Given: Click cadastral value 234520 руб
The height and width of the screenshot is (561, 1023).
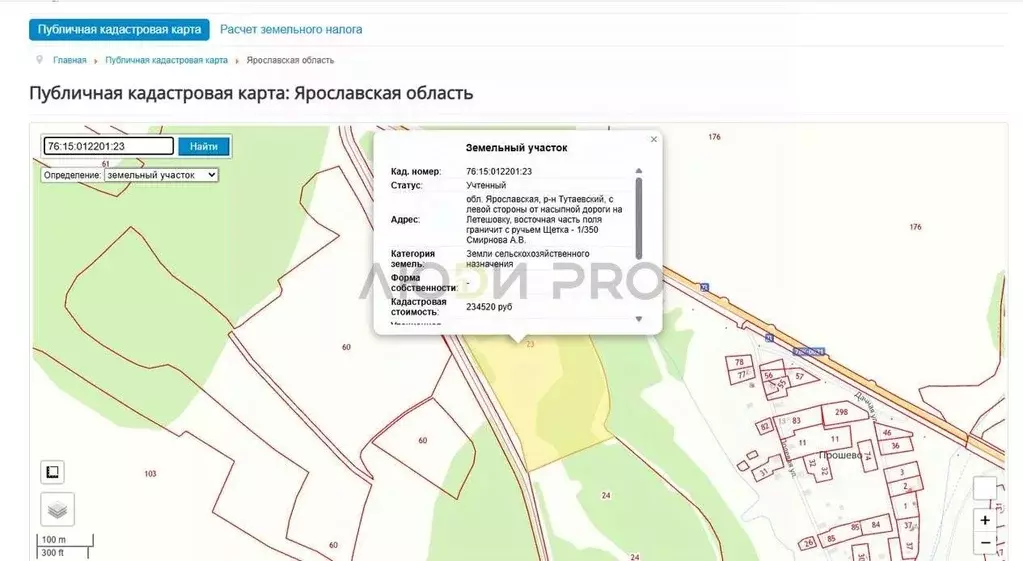Looking at the screenshot, I should click(489, 307).
